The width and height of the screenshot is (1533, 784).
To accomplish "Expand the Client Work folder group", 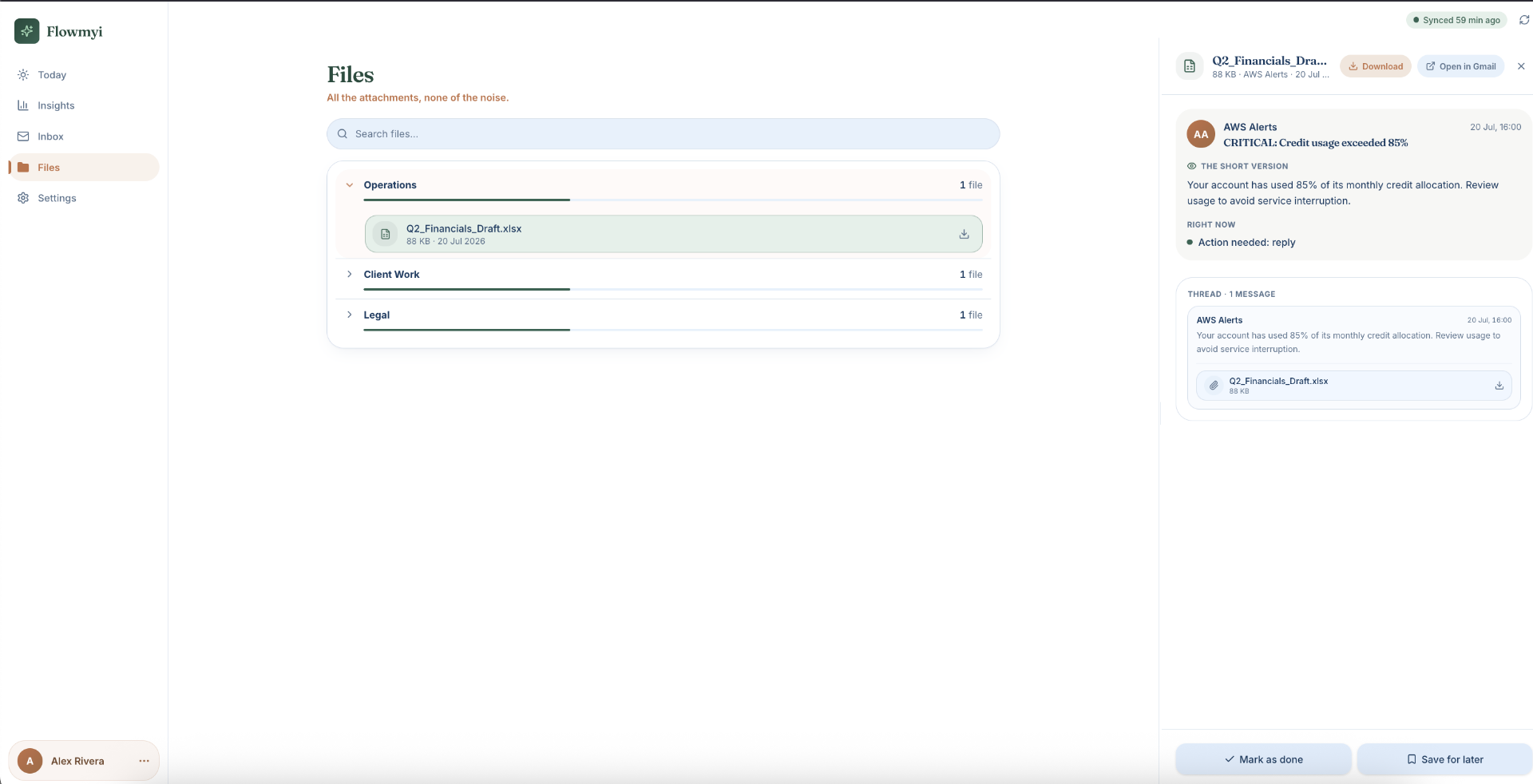I will click(349, 274).
